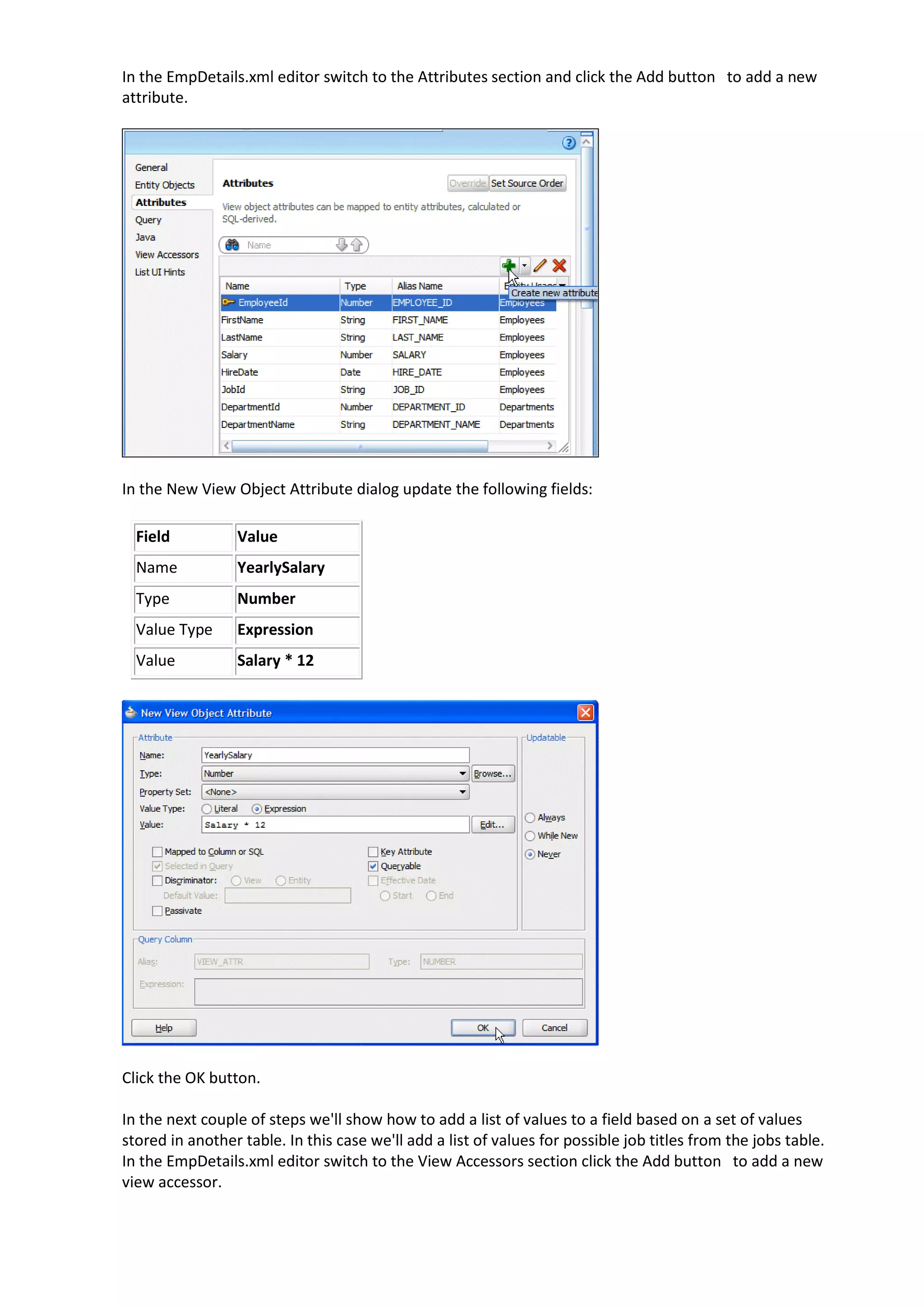Select the FirstName attribute row

pyautogui.click(x=388, y=320)
